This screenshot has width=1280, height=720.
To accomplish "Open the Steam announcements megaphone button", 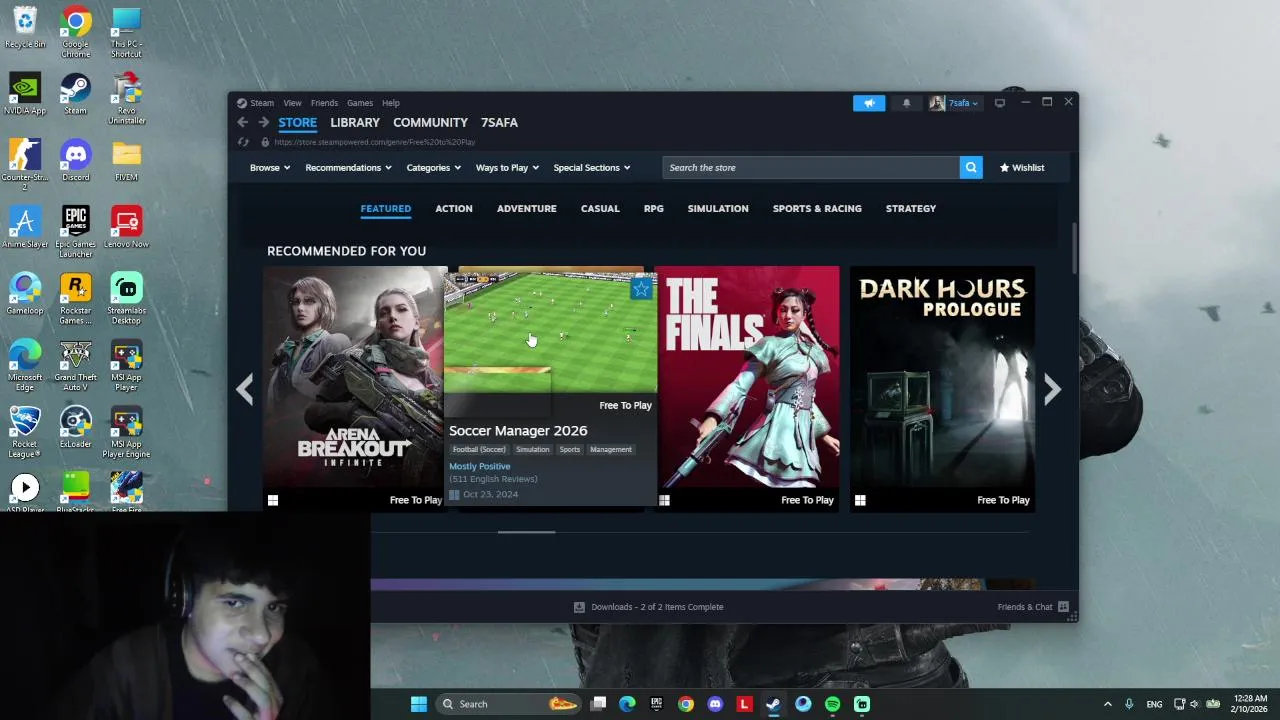I will (x=869, y=103).
